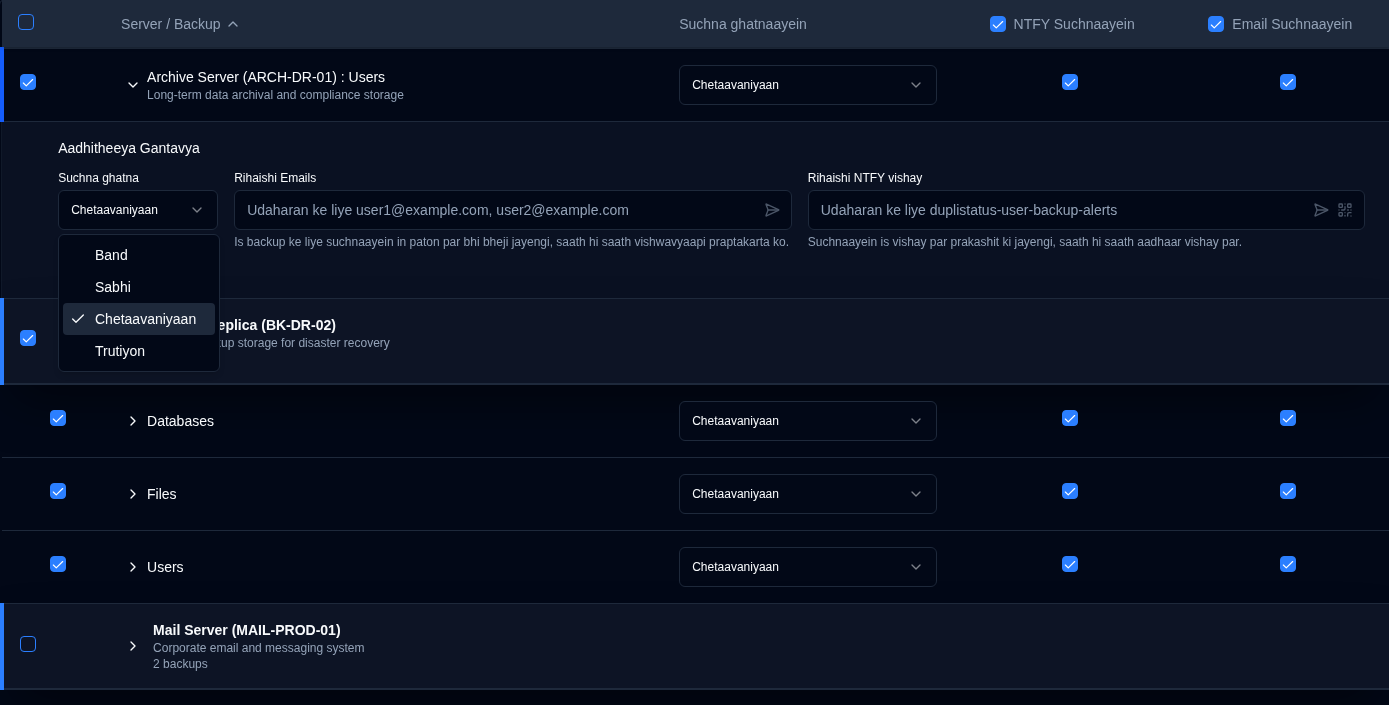The height and width of the screenshot is (705, 1389).
Task: Select Mail Server MAIL-PROD-01 checkbox
Action: [28, 644]
